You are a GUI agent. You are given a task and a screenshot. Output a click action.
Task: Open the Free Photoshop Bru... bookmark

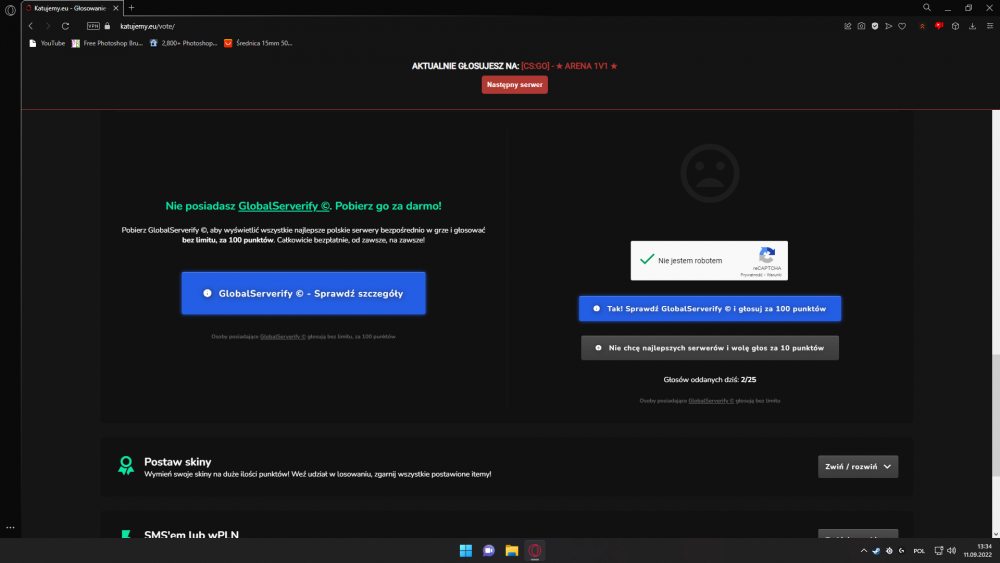[107, 43]
